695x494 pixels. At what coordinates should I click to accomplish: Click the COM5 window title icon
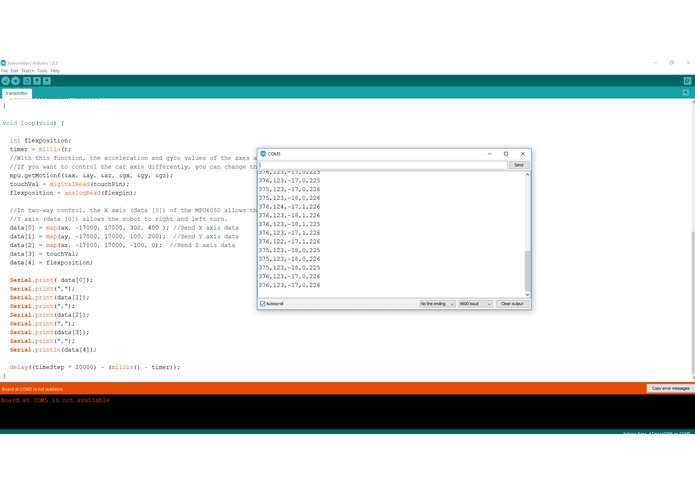(x=263, y=154)
